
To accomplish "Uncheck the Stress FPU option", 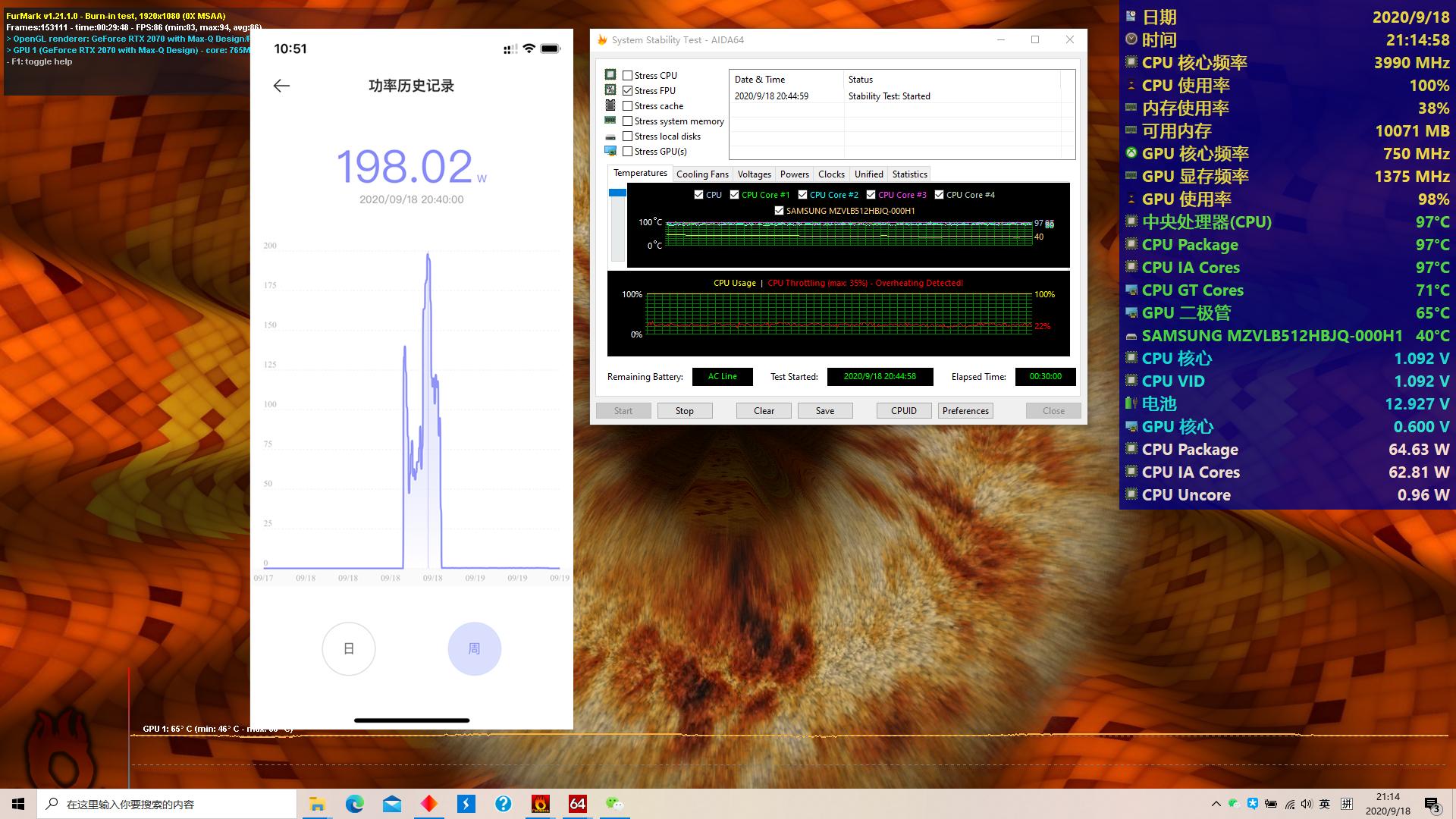I will (628, 91).
